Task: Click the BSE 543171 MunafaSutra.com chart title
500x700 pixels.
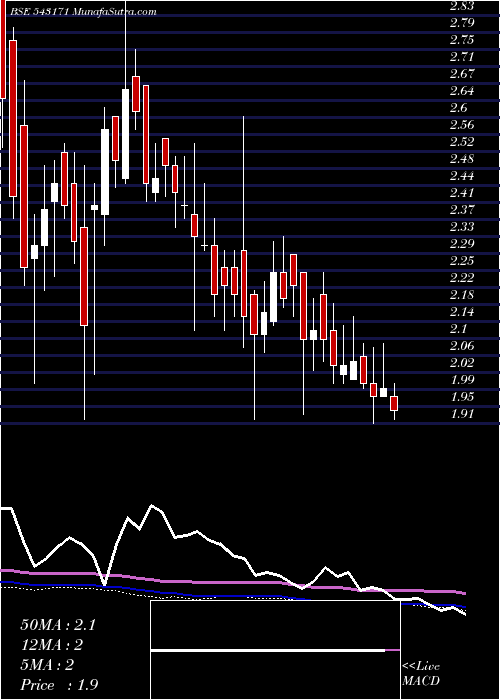Action: [x=82, y=12]
